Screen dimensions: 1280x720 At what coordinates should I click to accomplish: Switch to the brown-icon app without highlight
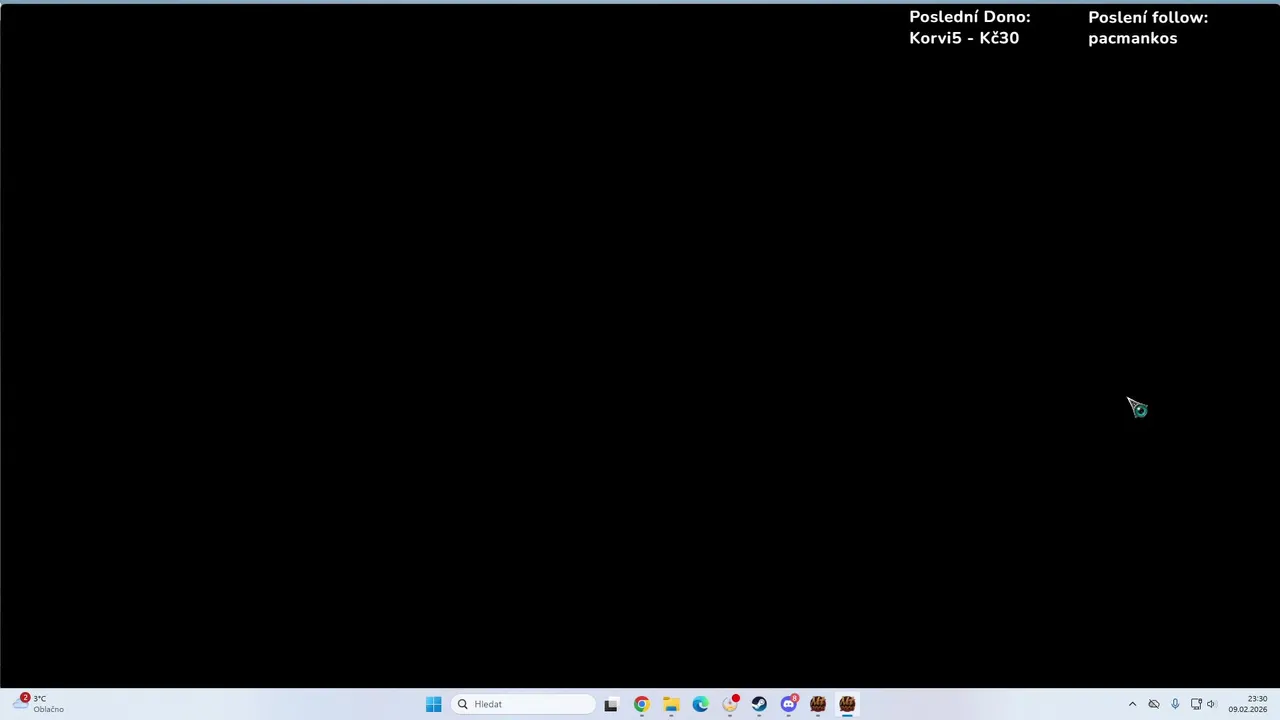818,704
